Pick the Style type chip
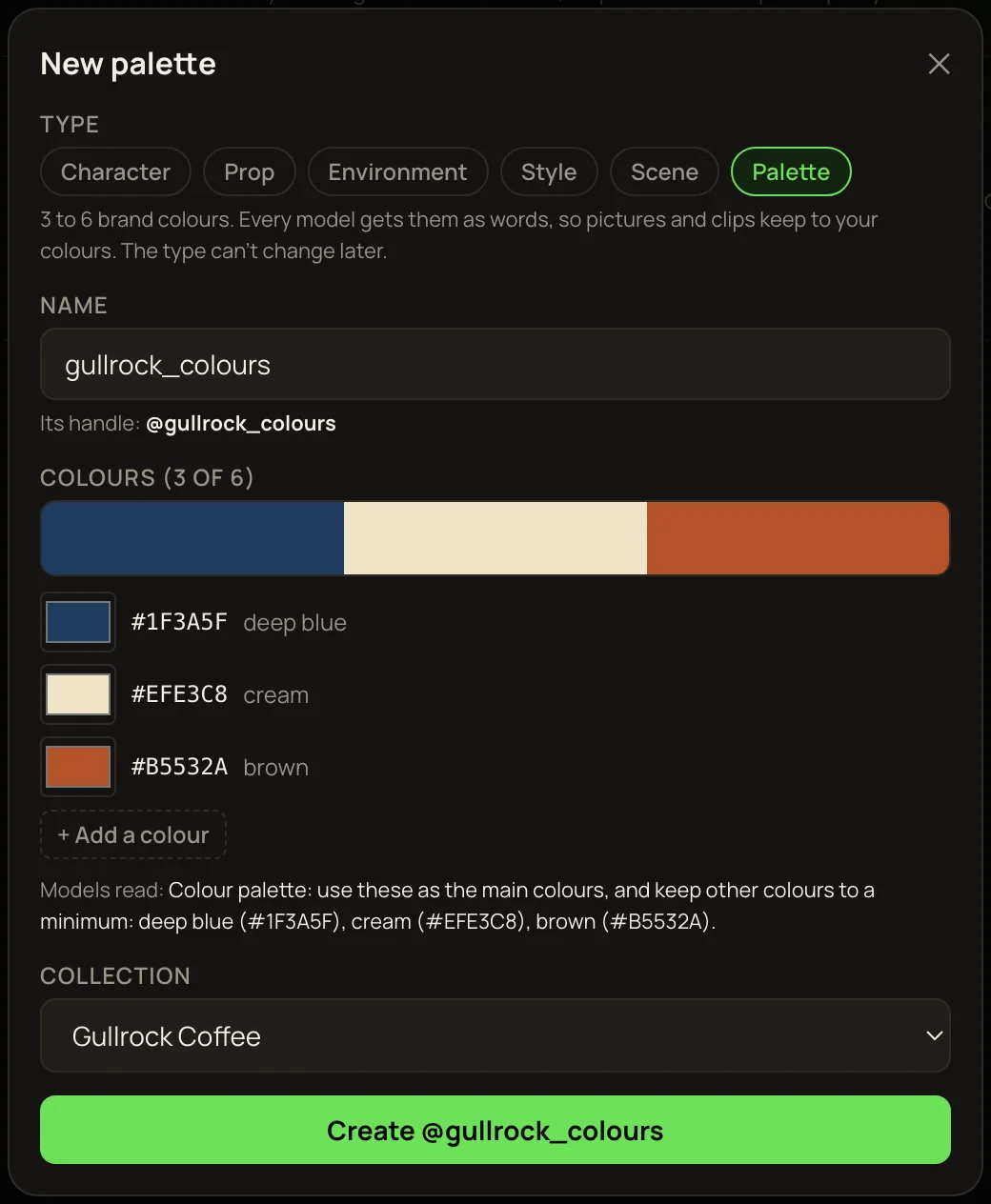The image size is (991, 1204). [549, 171]
